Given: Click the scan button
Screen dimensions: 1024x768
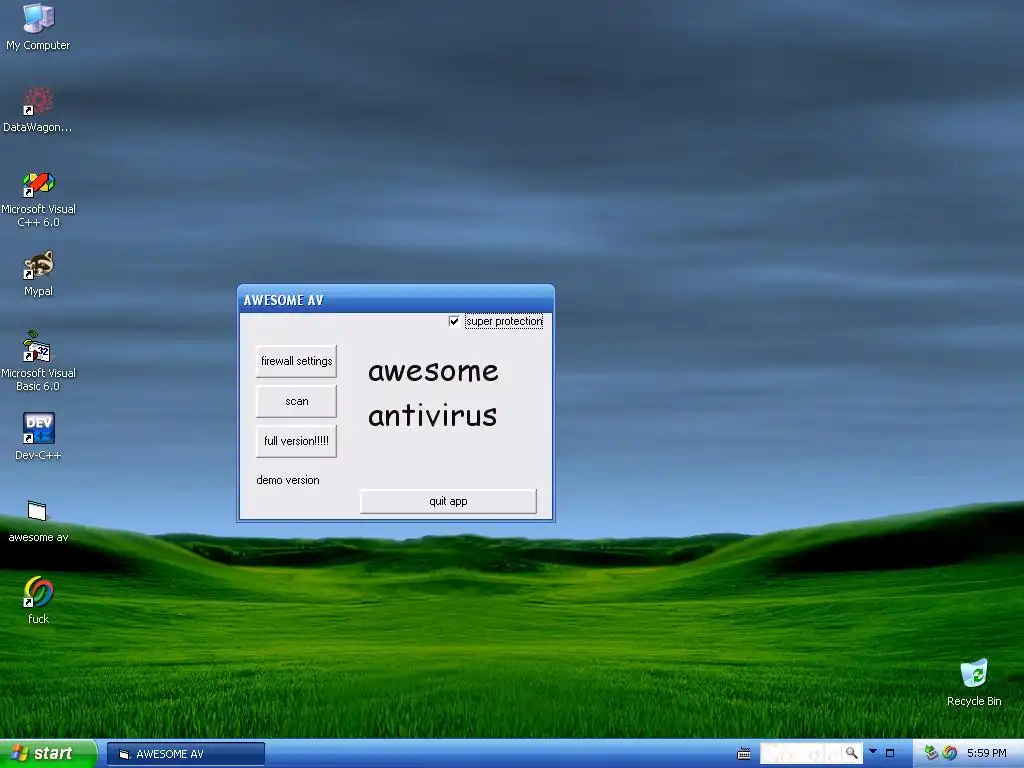Looking at the screenshot, I should pyautogui.click(x=296, y=401).
